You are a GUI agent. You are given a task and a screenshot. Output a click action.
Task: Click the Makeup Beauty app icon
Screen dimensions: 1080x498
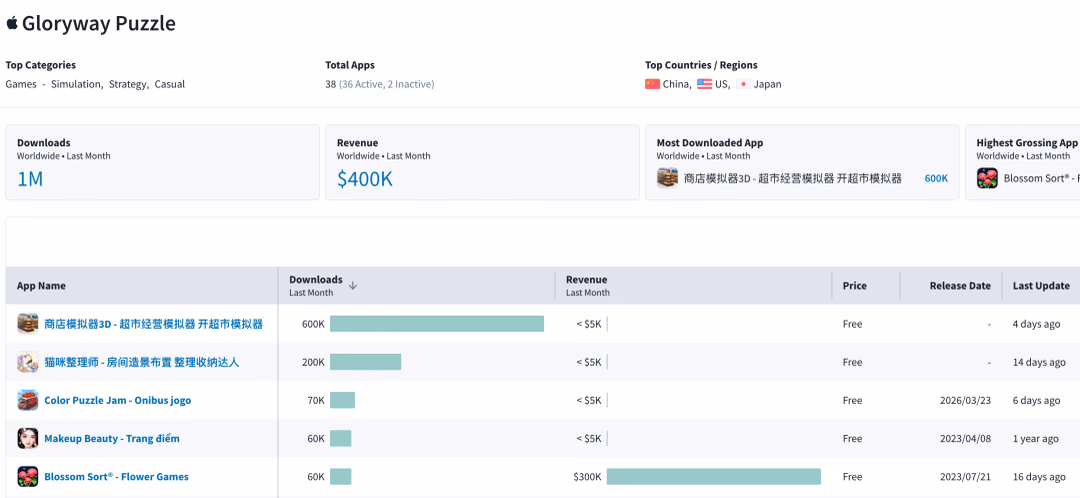pyautogui.click(x=28, y=439)
